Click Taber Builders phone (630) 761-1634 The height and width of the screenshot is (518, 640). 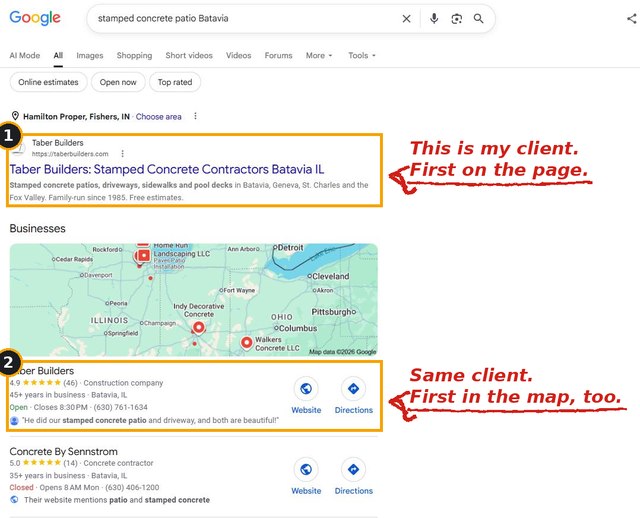pyautogui.click(x=120, y=407)
